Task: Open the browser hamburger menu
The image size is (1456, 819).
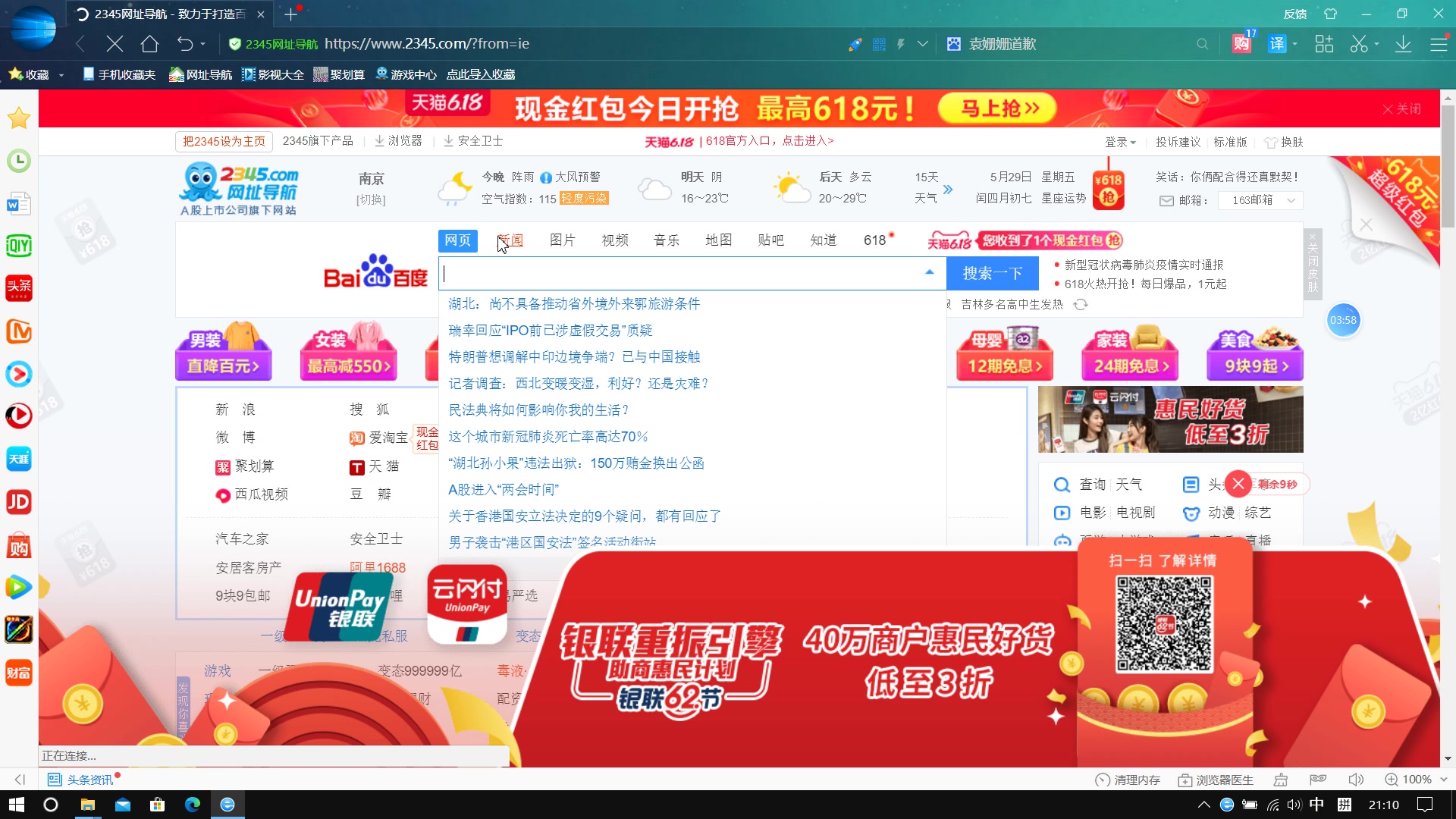Action: point(1439,44)
